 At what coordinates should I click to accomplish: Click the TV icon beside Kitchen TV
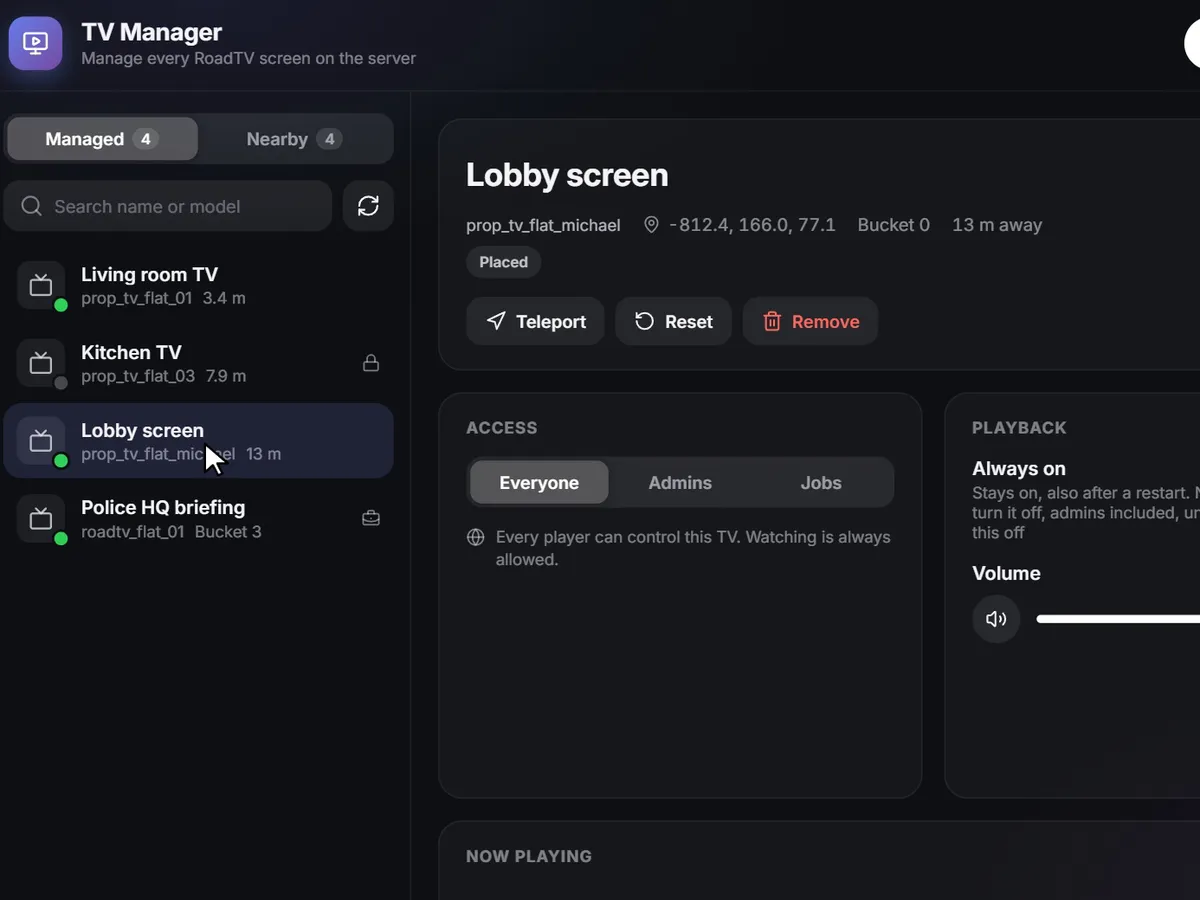click(41, 363)
